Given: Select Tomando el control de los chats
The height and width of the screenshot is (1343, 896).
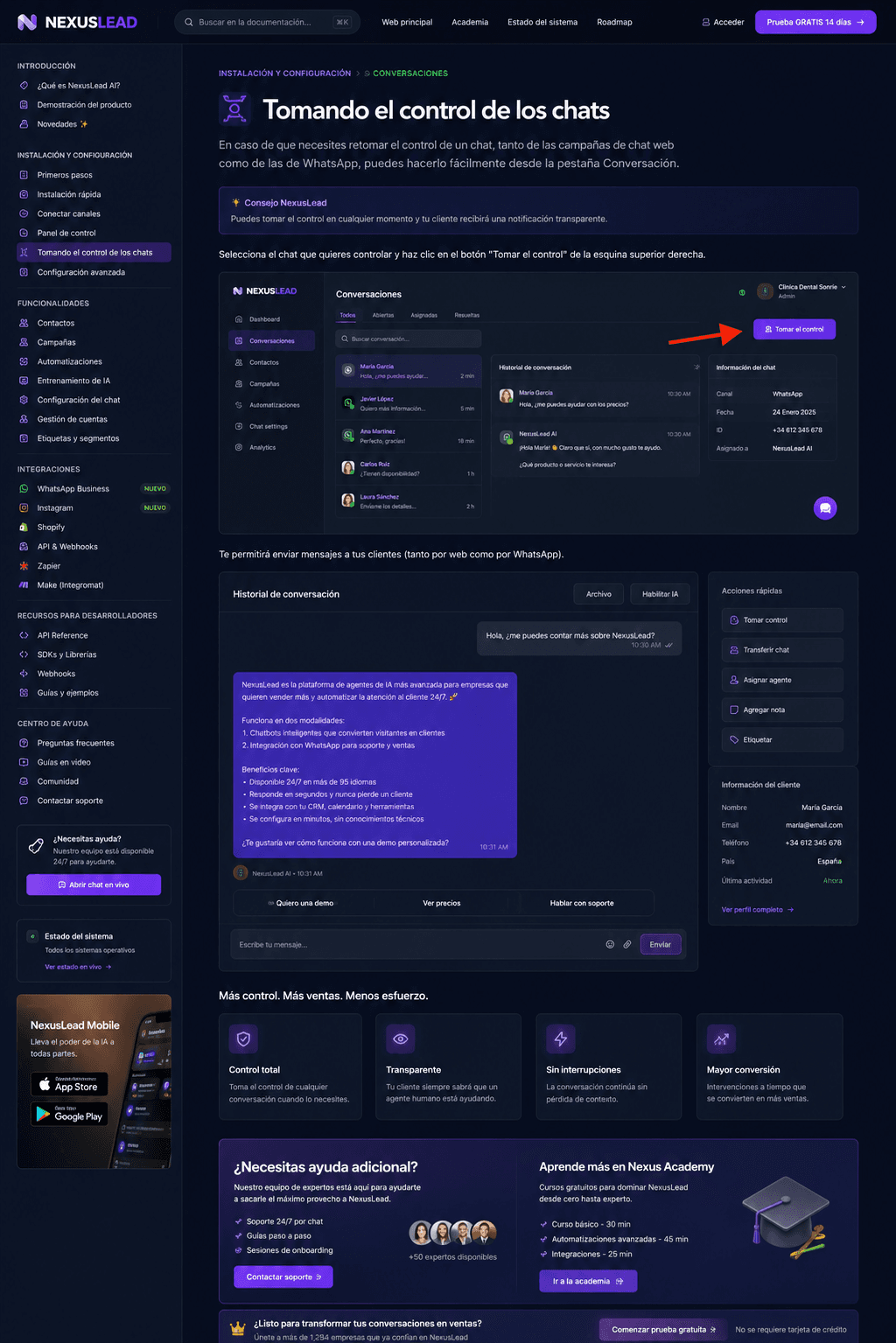Looking at the screenshot, I should click(94, 253).
